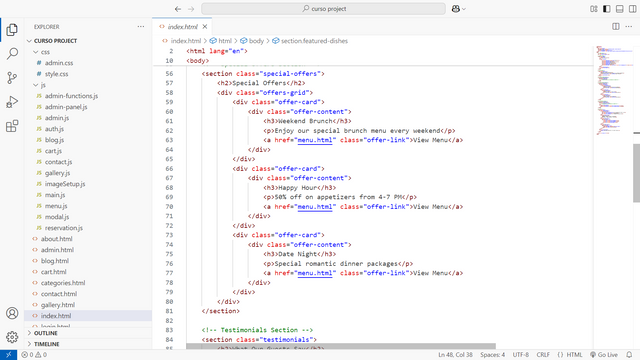Screen dimensions: 640x360
Task: Click the curso project search box
Action: (x=323, y=9)
